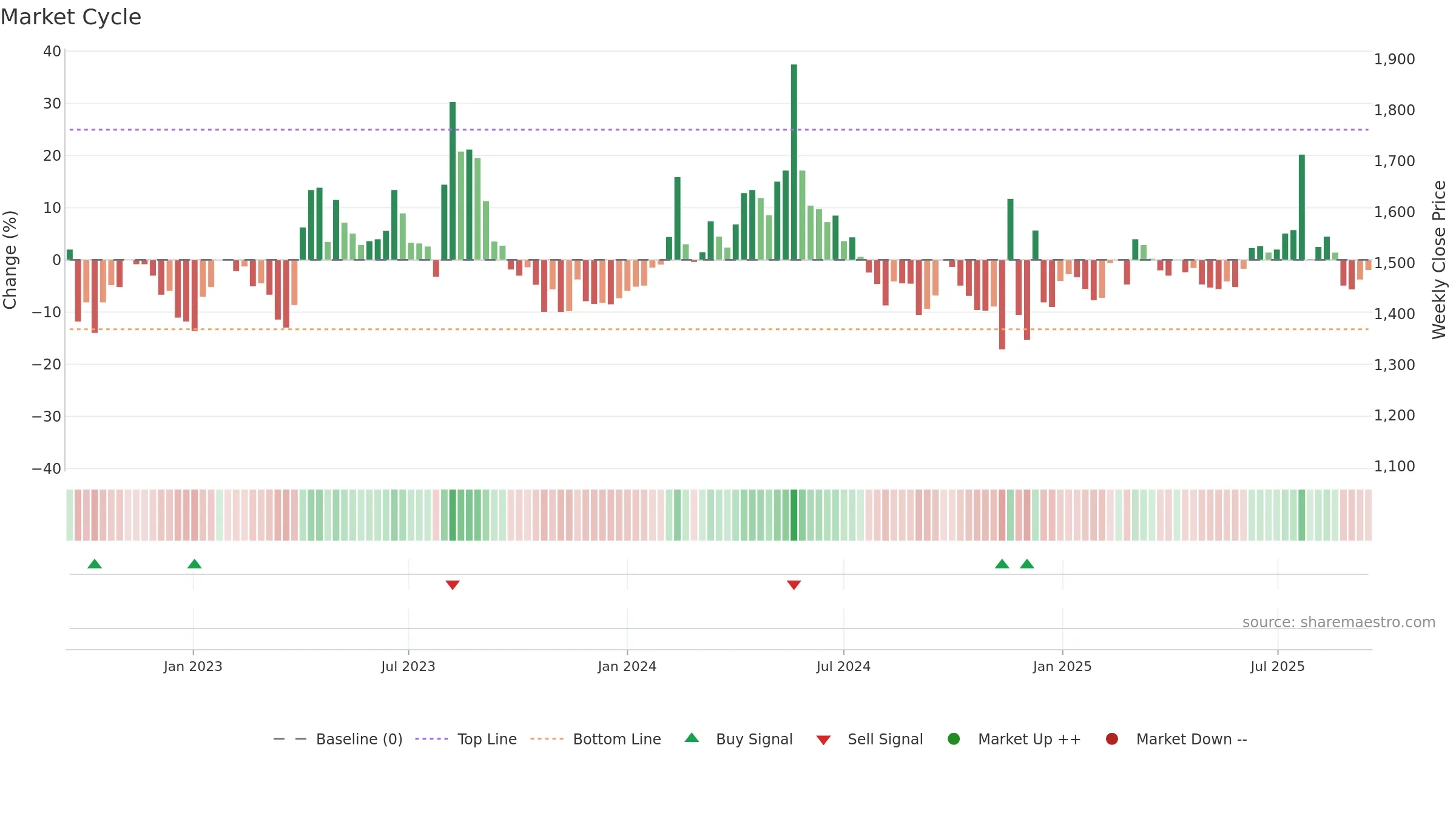This screenshot has height=819, width=1456.
Task: Select the last buy signal marker before Jan 2025
Action: coord(1027,564)
